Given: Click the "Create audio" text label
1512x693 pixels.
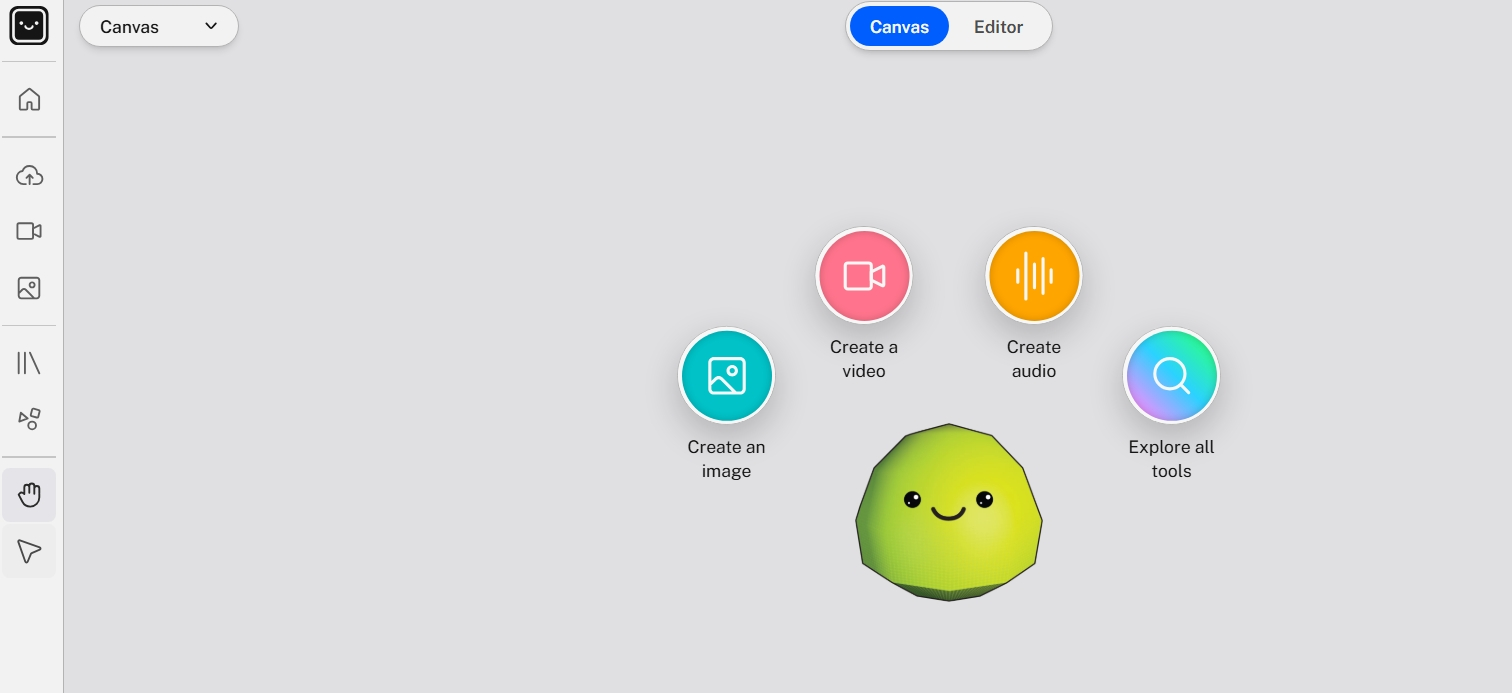Looking at the screenshot, I should [1033, 359].
